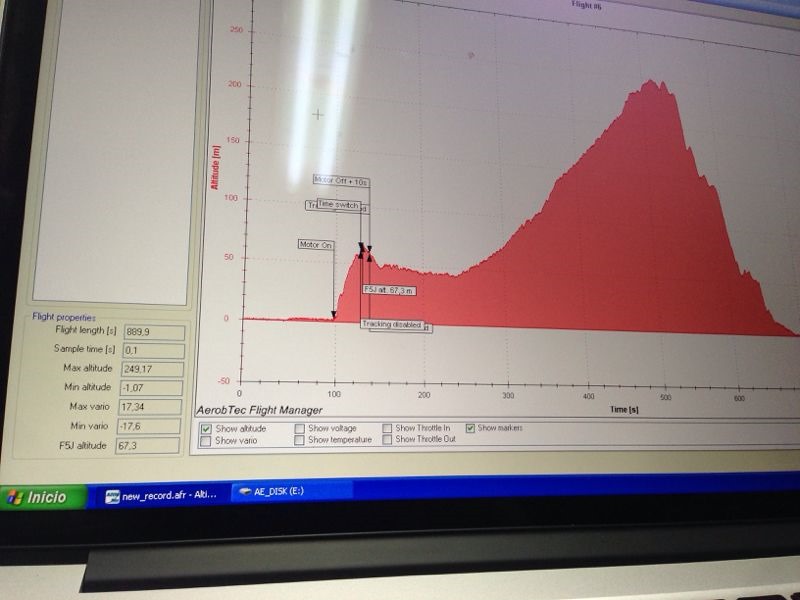
Task: Check the Show Throttle In box
Action: [x=387, y=428]
